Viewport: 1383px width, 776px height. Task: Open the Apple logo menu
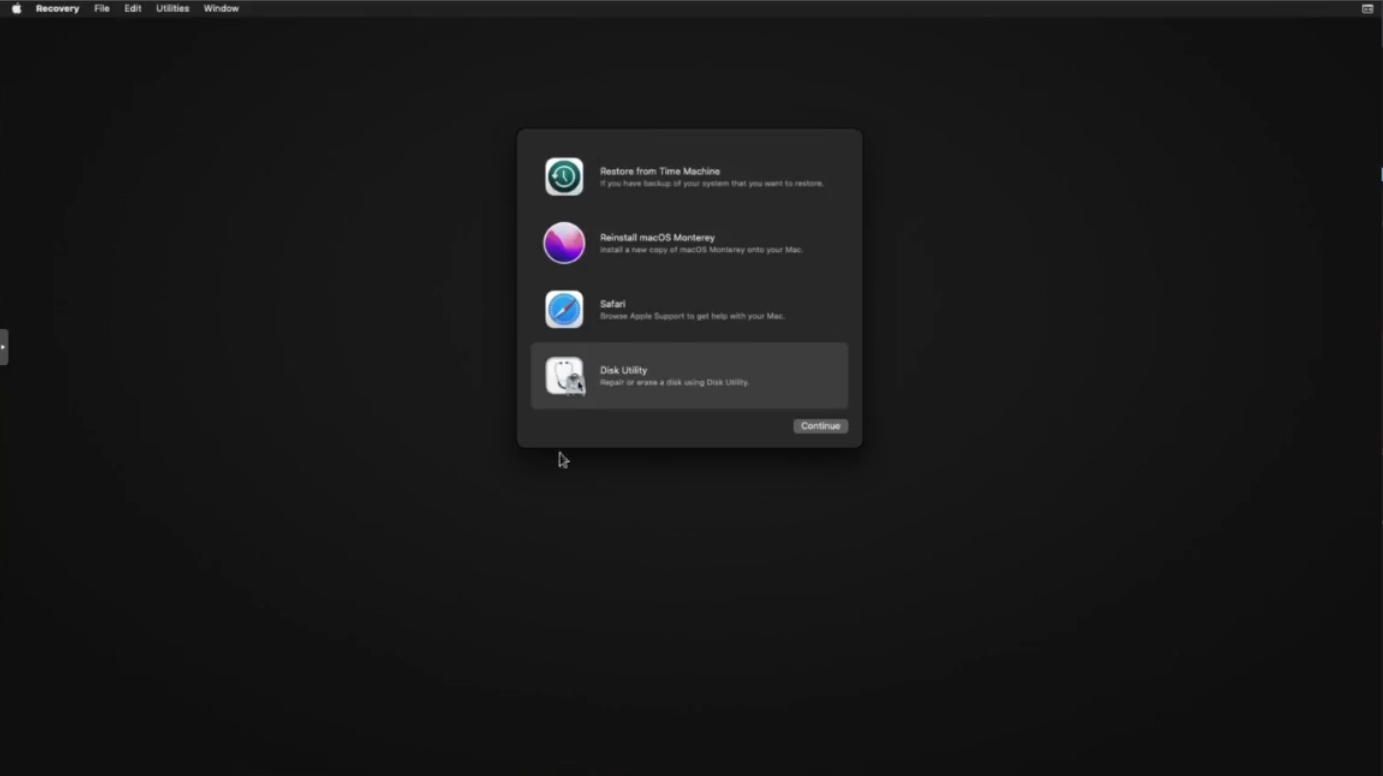coord(16,8)
